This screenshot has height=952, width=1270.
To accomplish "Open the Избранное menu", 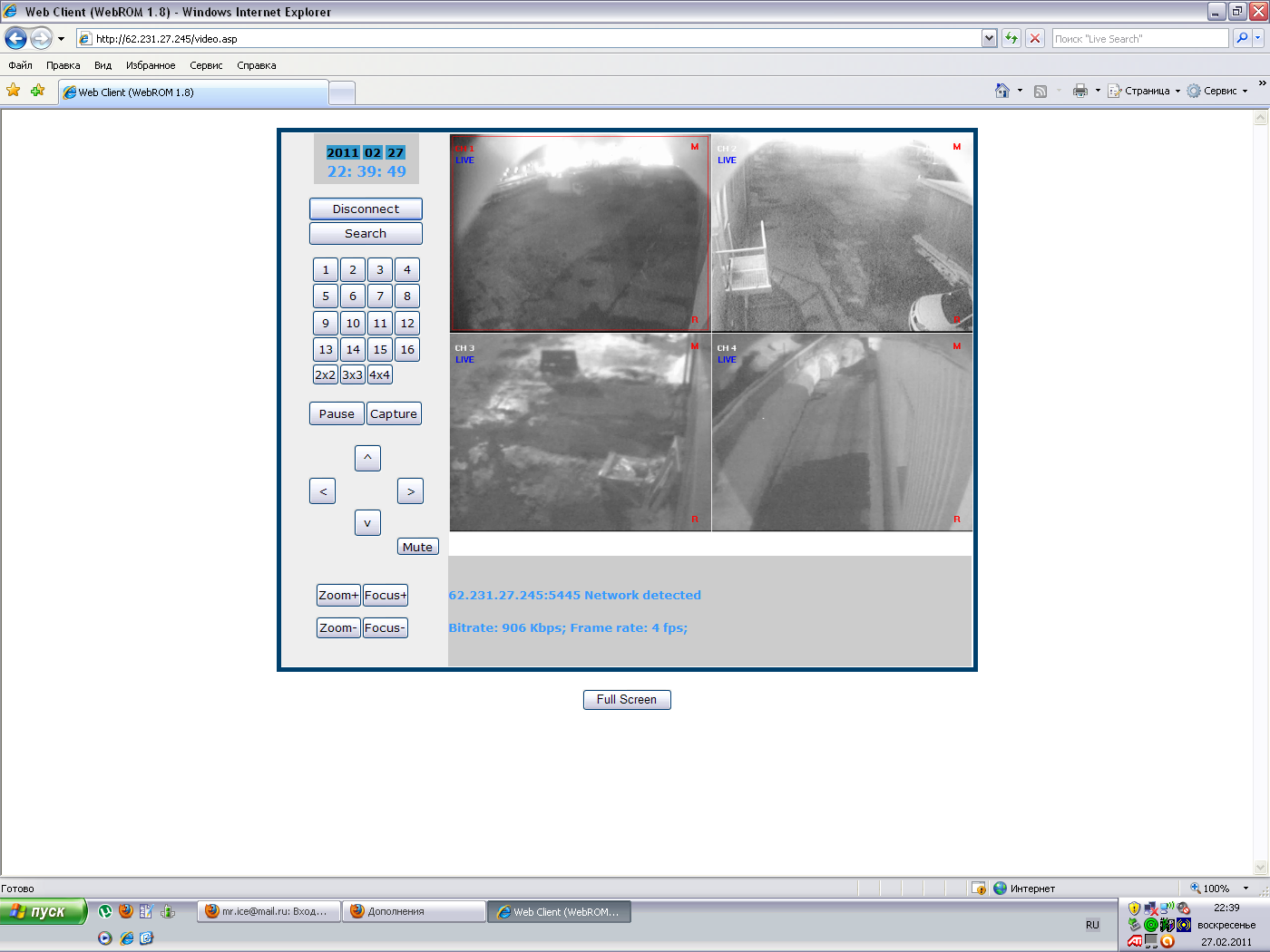I will 151,65.
